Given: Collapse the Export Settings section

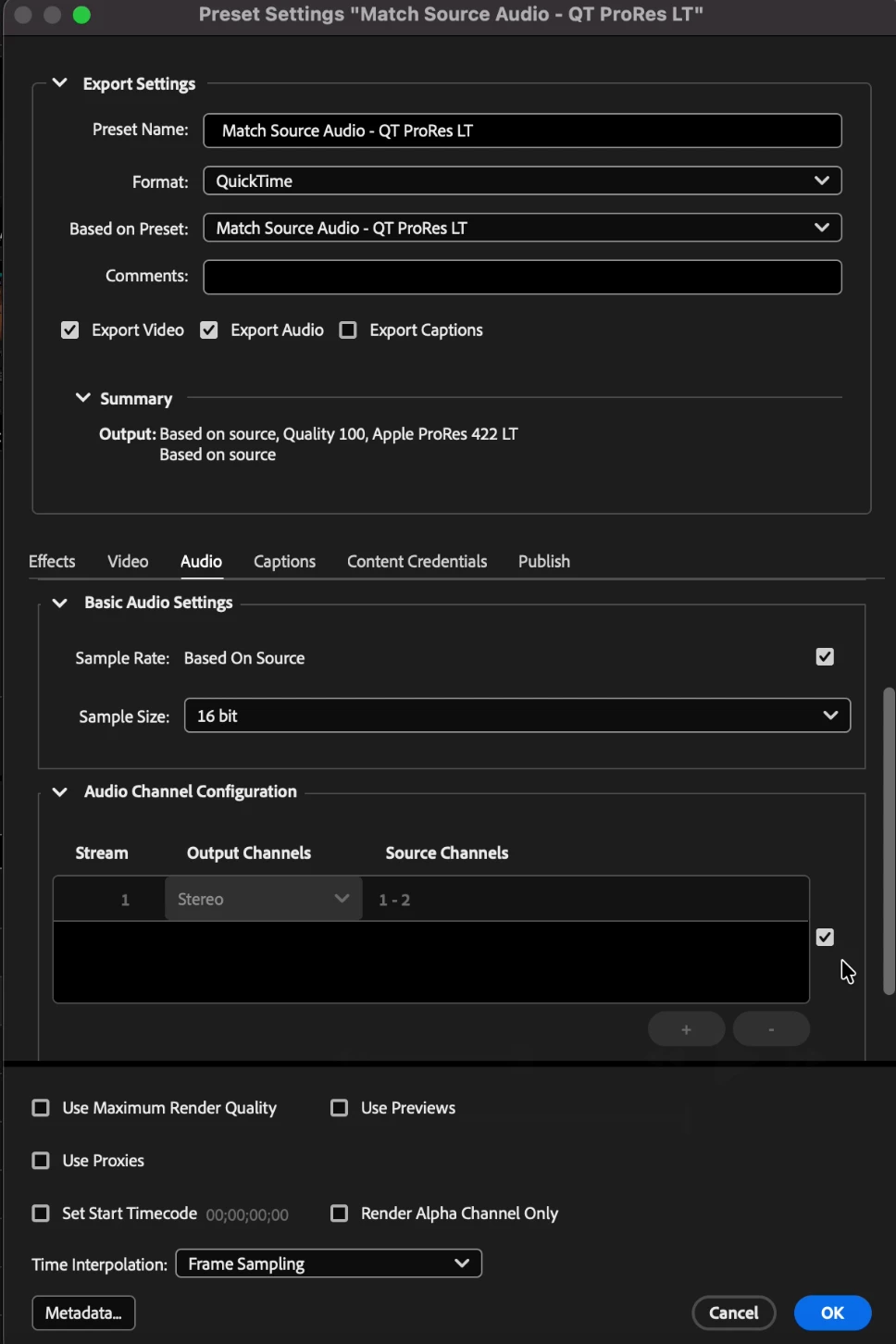Looking at the screenshot, I should tap(60, 83).
